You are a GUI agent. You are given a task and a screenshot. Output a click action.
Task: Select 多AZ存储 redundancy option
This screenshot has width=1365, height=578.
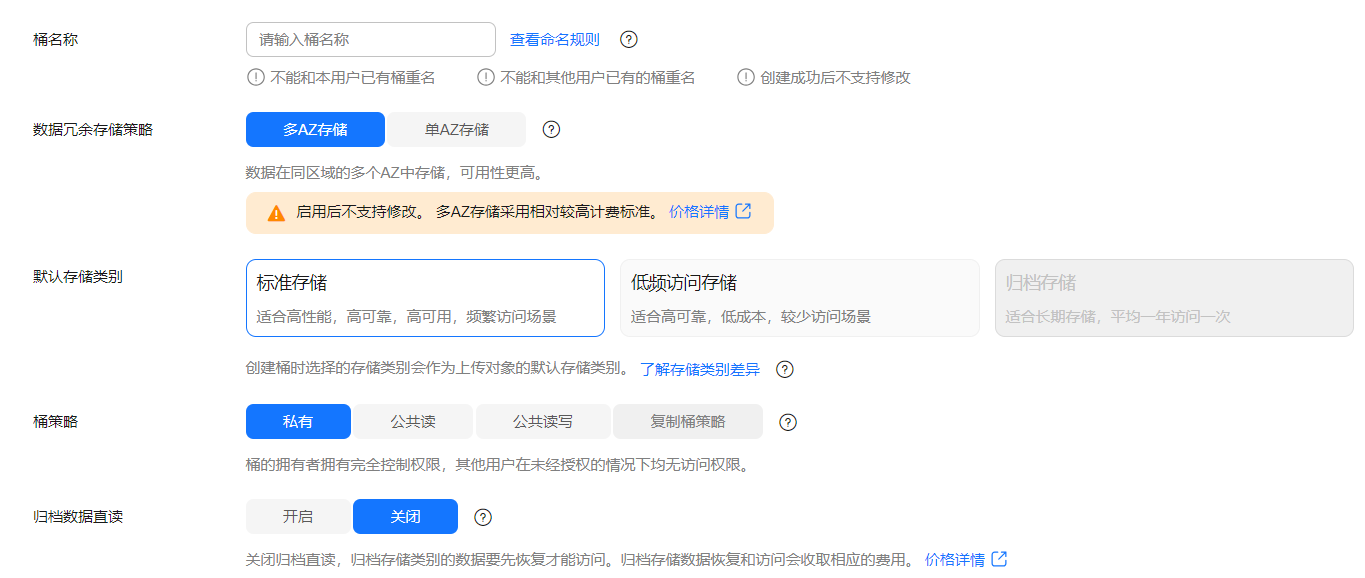(315, 130)
